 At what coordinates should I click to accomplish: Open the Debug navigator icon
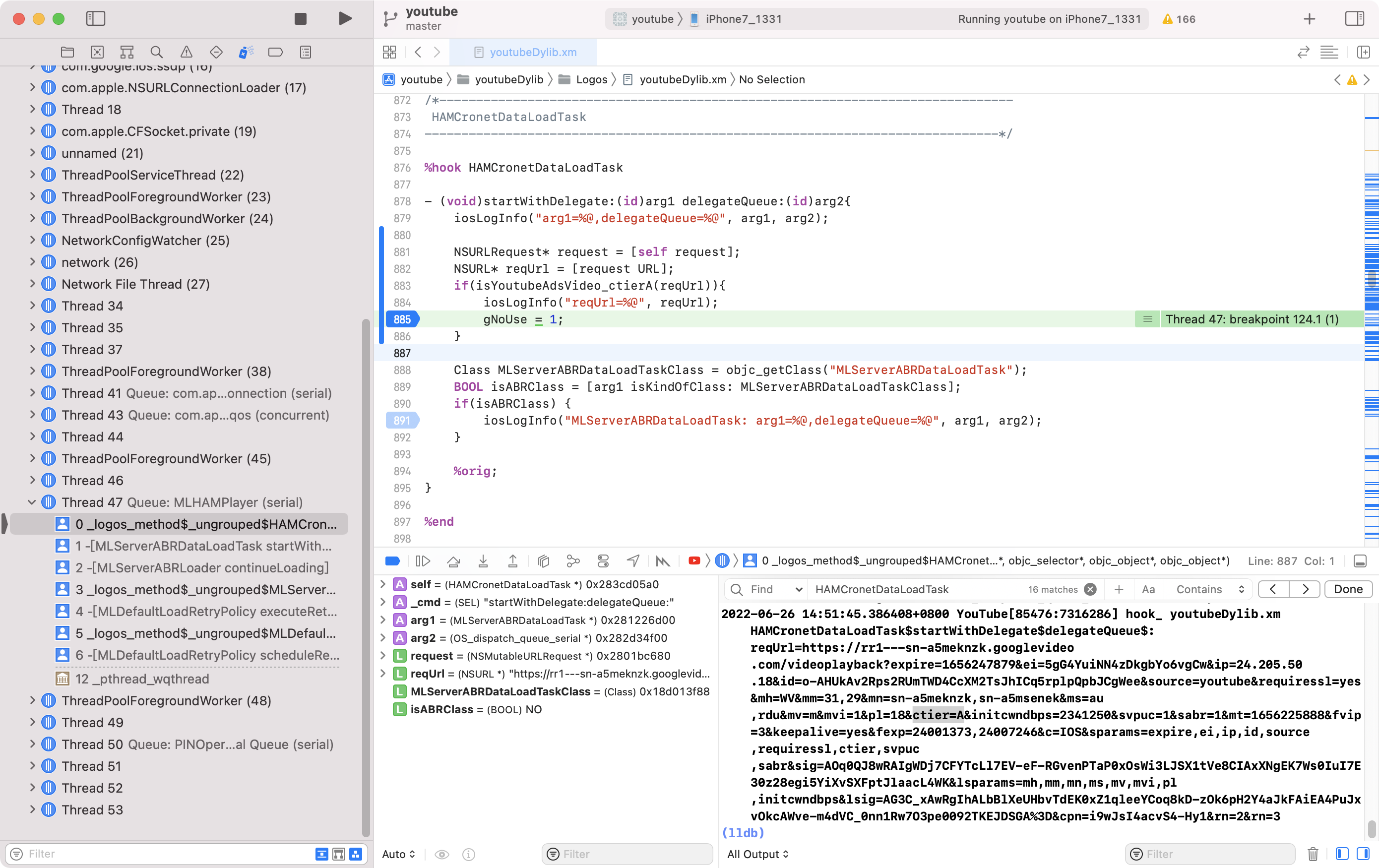(246, 52)
